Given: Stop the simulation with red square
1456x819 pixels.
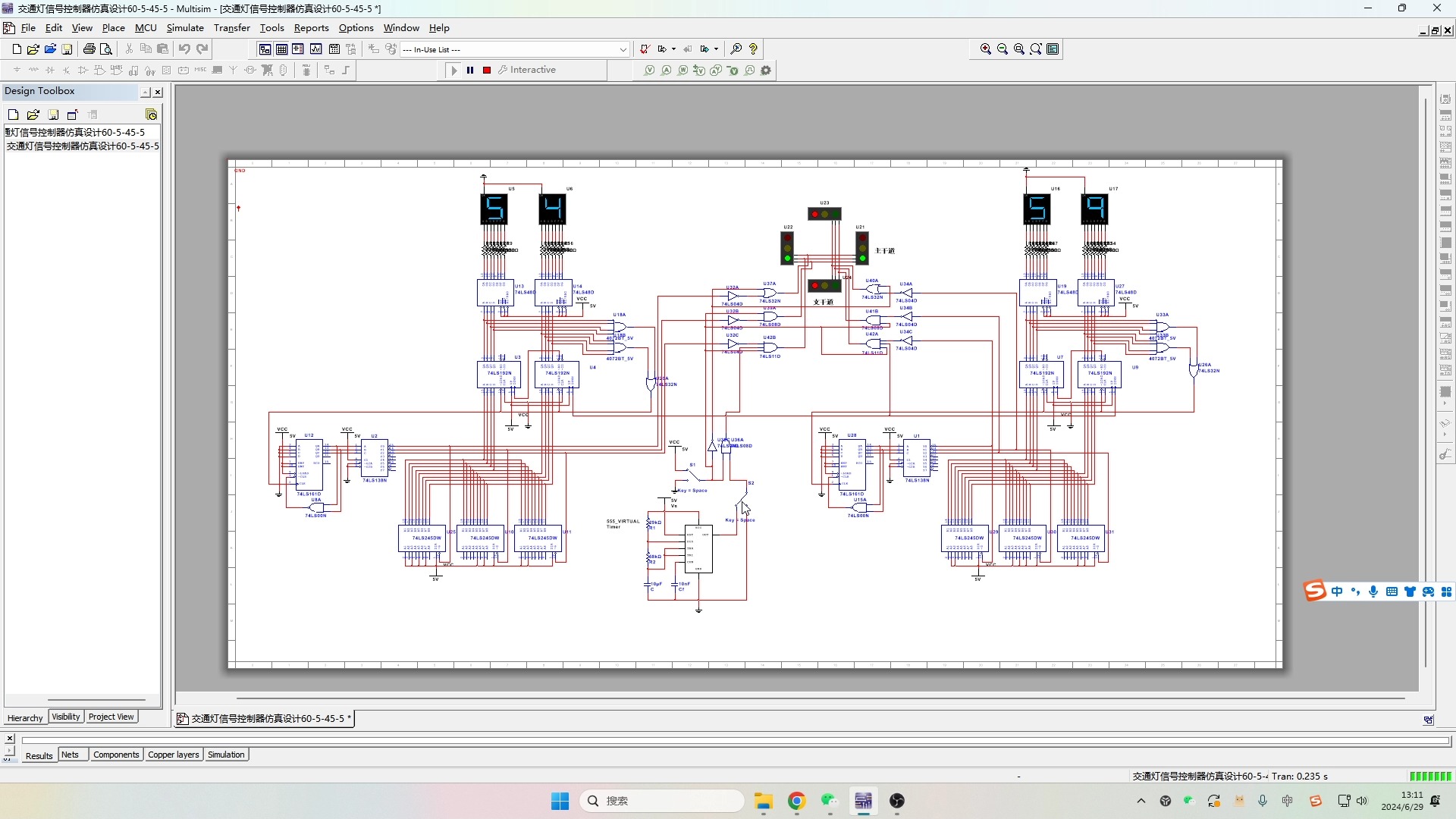Looking at the screenshot, I should tap(487, 70).
